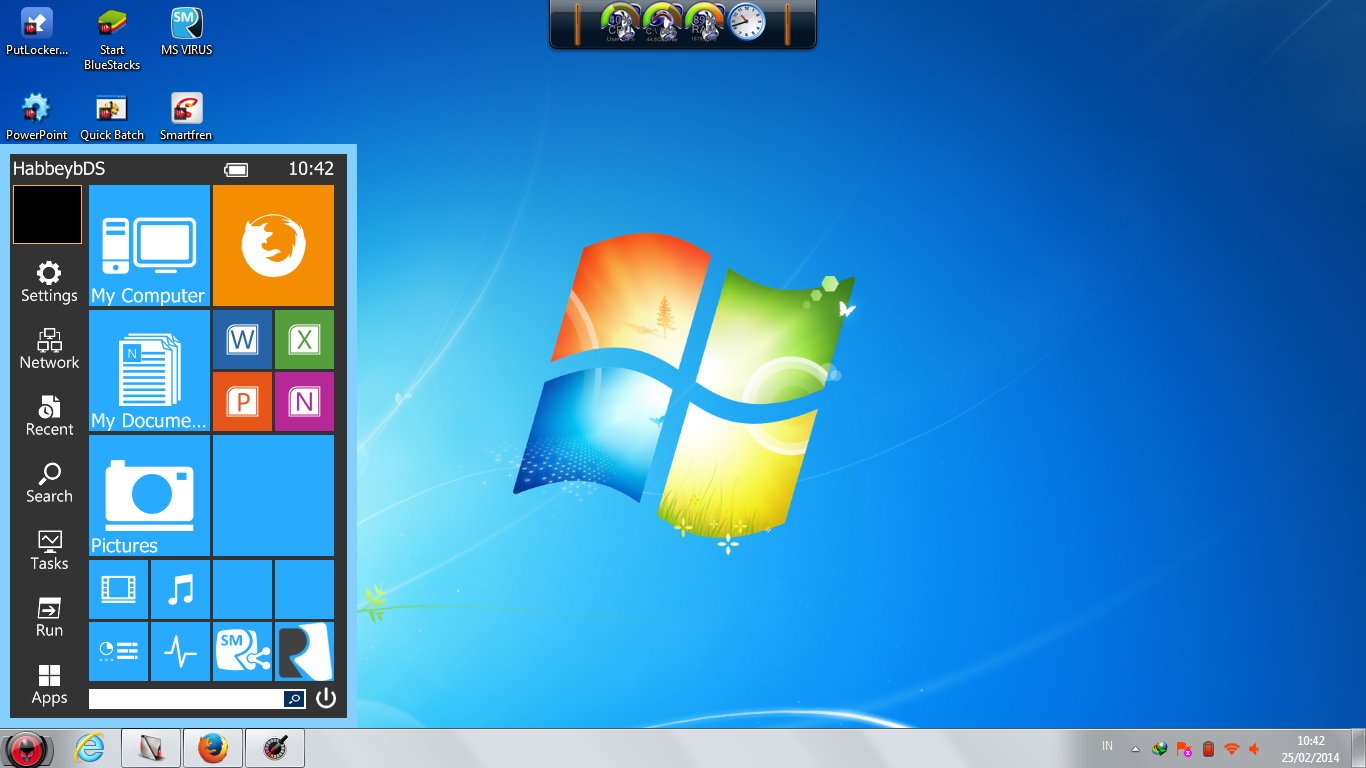
Task: Open the pulse monitor tile
Action: (180, 651)
